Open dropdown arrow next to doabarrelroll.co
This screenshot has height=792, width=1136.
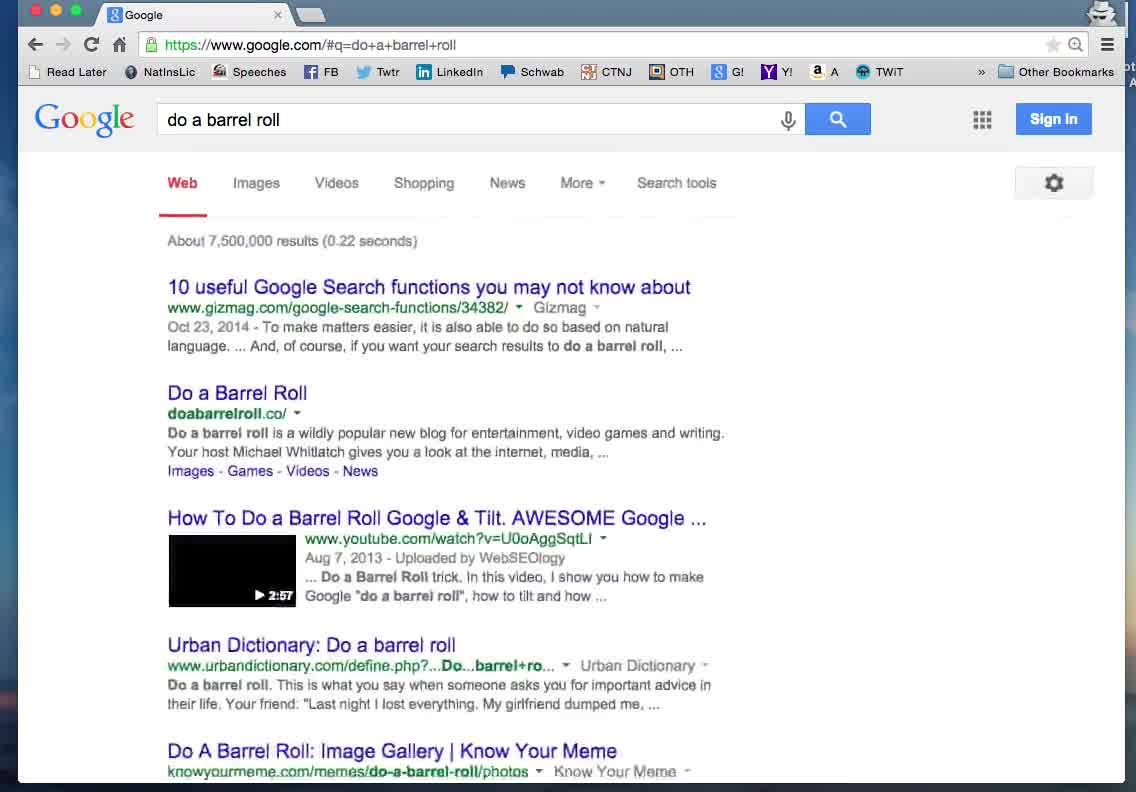297,413
